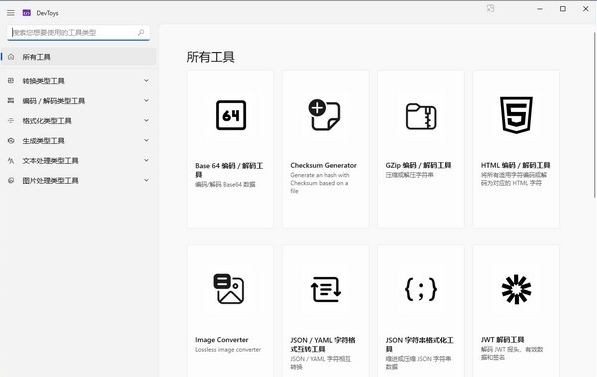The image size is (597, 377).
Task: Click the GZip zipped folder icon
Action: [x=421, y=117]
